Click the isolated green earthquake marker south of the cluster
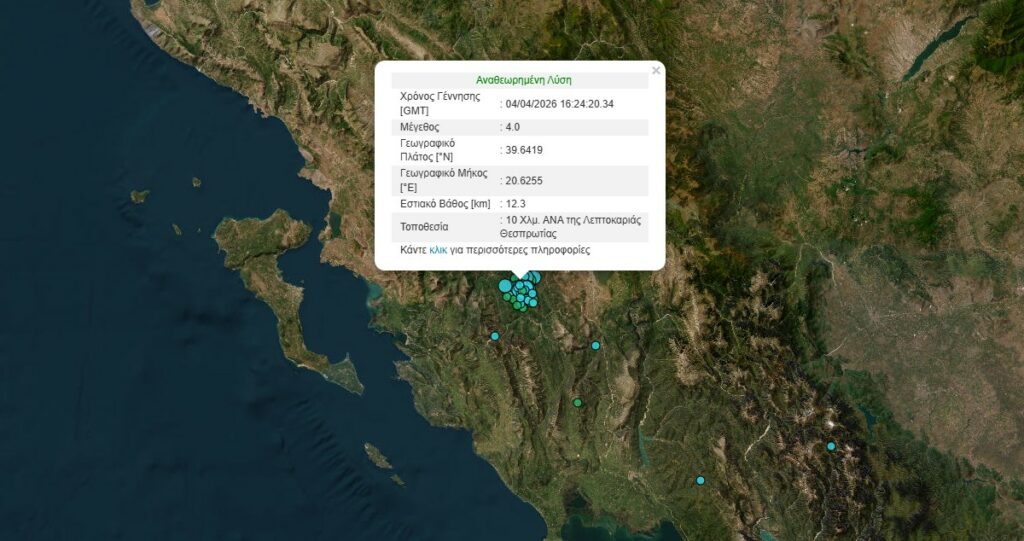Viewport: 1024px width, 541px height. [577, 402]
